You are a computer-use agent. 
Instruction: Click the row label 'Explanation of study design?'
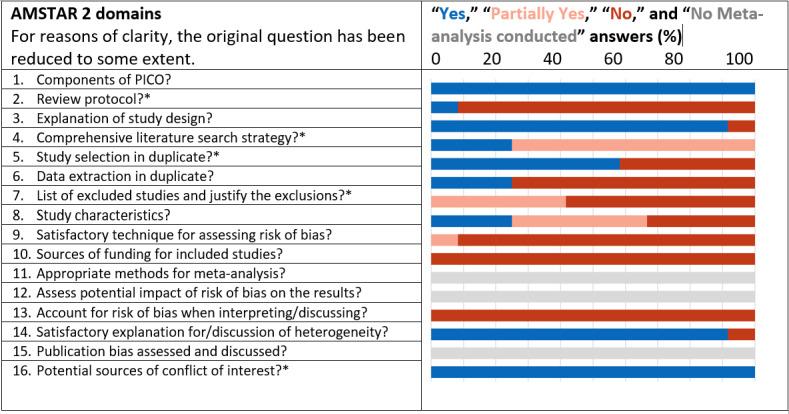(124, 118)
